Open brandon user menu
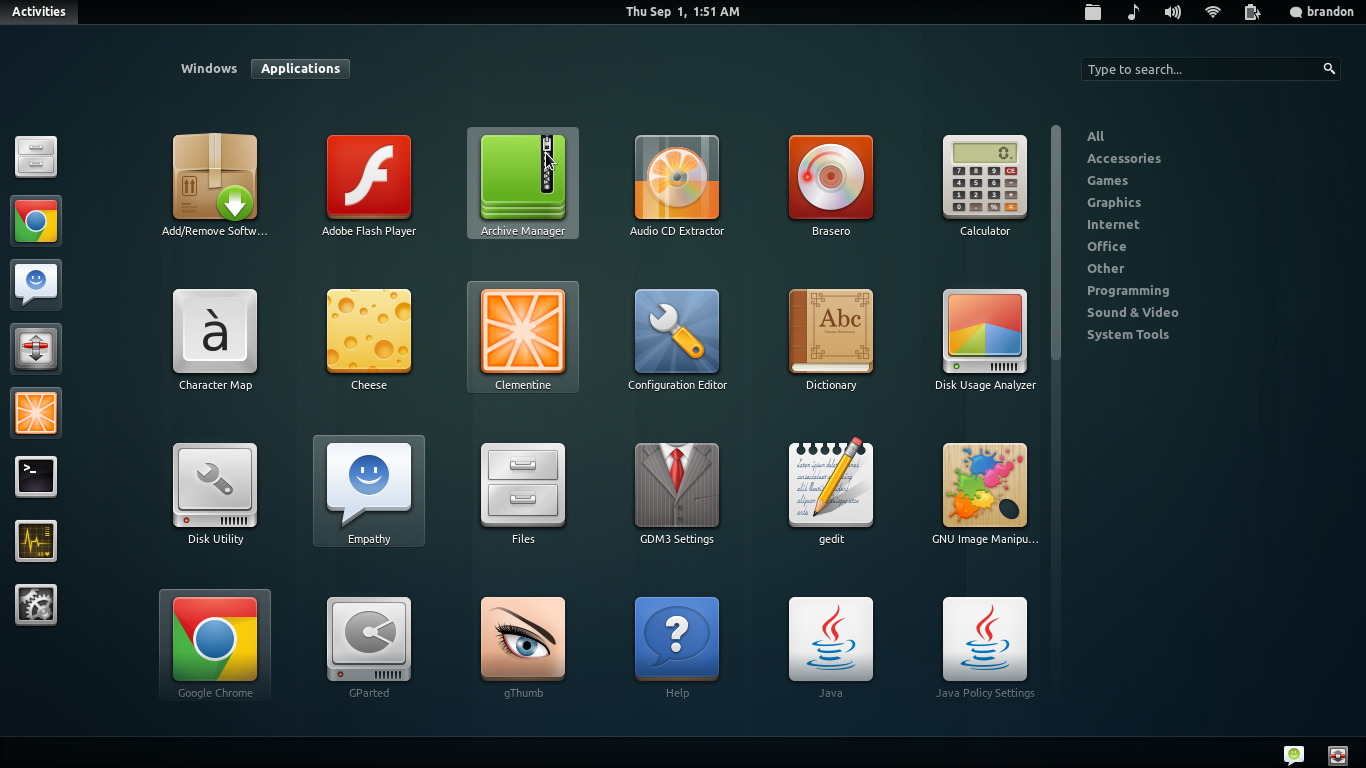The image size is (1366, 768). (x=1322, y=12)
